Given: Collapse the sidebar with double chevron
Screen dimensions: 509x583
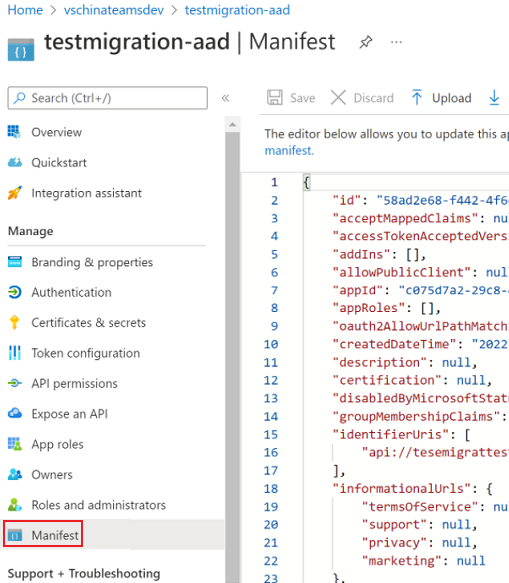Looking at the screenshot, I should (x=225, y=98).
